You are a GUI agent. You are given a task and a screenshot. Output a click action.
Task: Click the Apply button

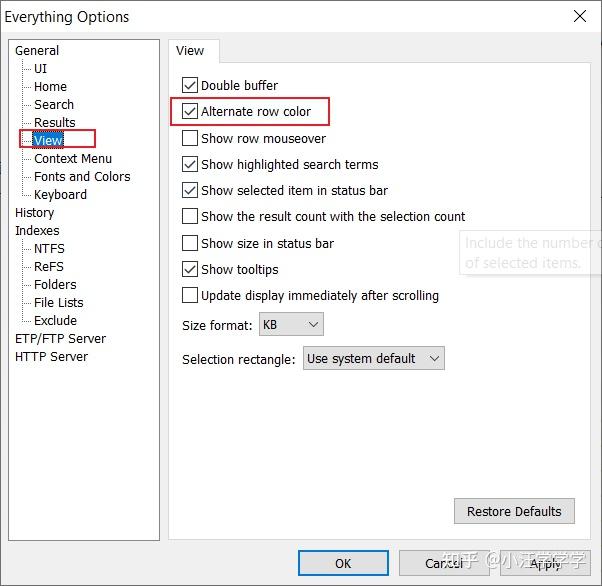[545, 563]
